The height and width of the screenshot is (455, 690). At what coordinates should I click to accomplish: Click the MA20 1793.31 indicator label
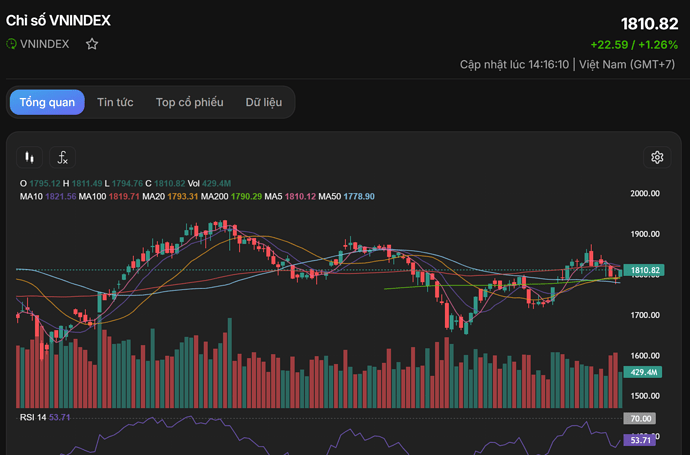(170, 196)
